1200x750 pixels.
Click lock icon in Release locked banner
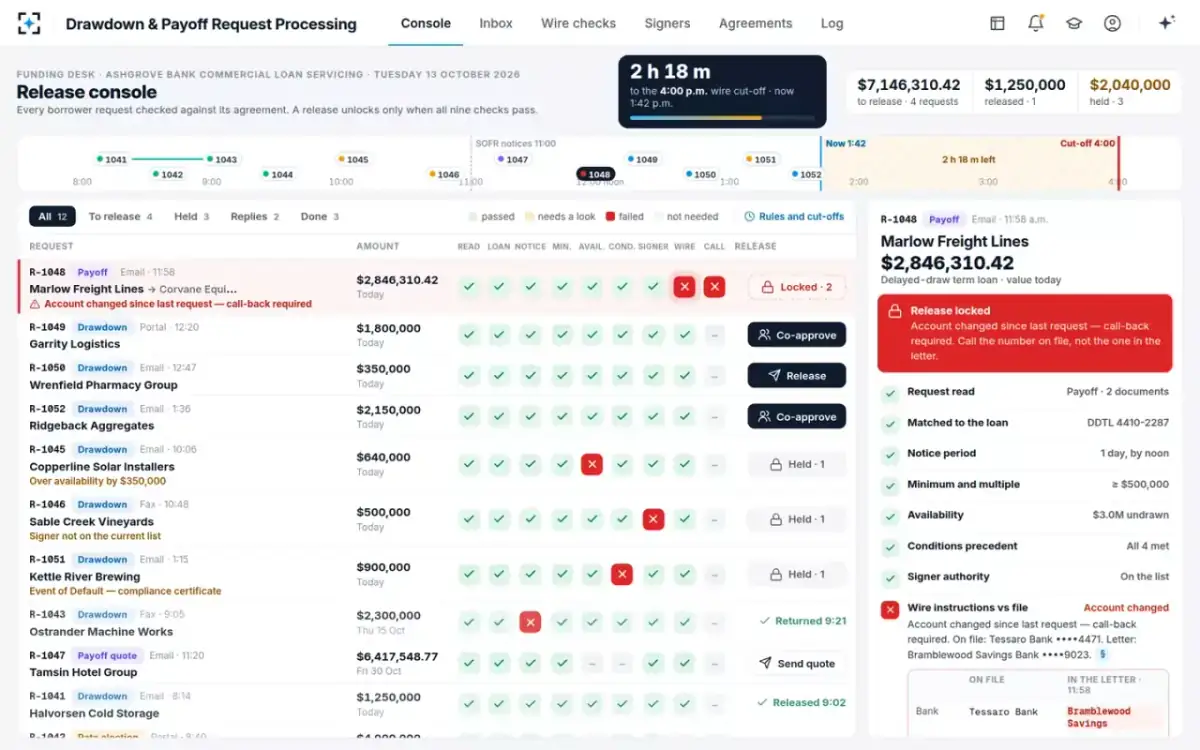pyautogui.click(x=896, y=311)
